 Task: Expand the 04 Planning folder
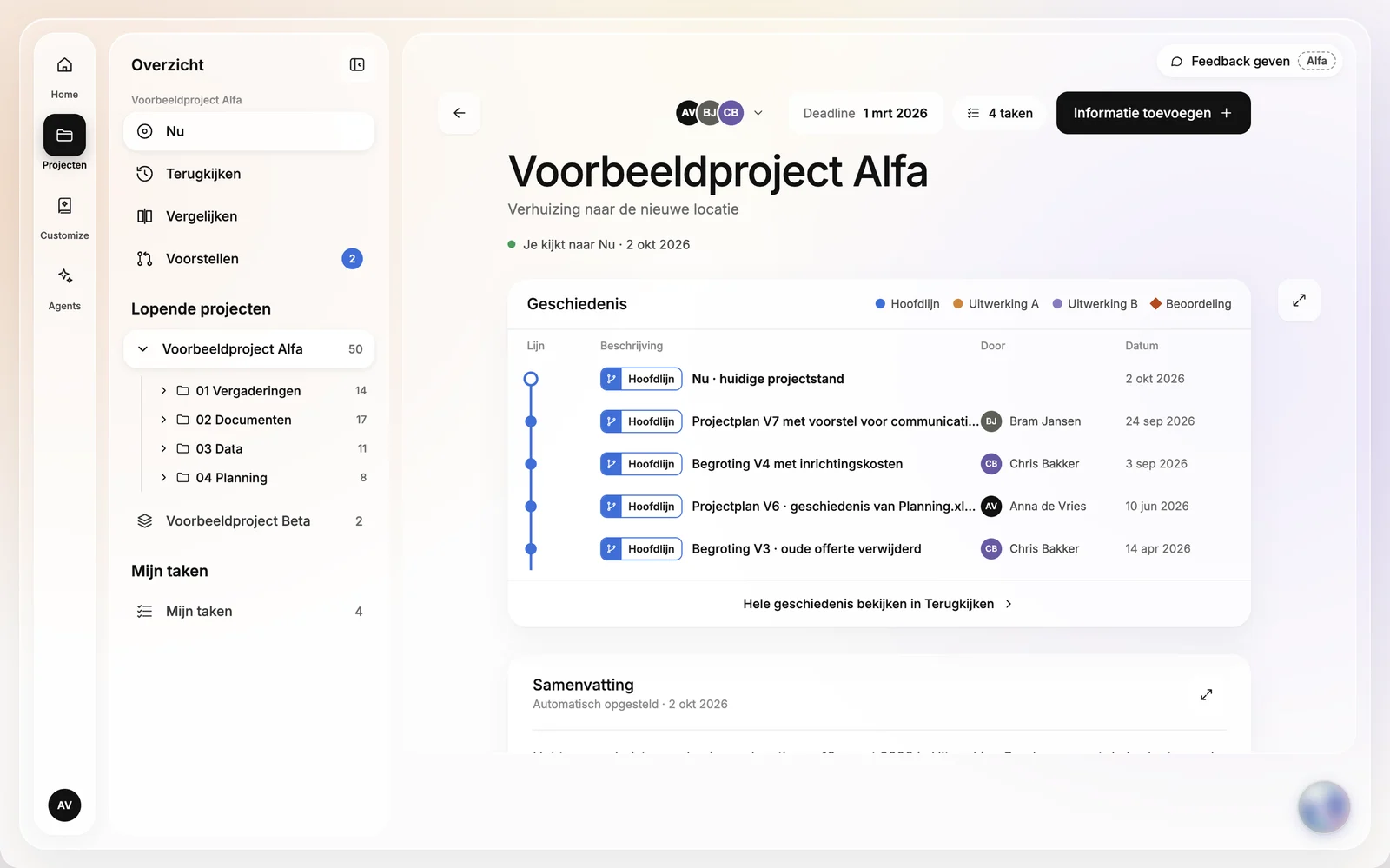163,478
